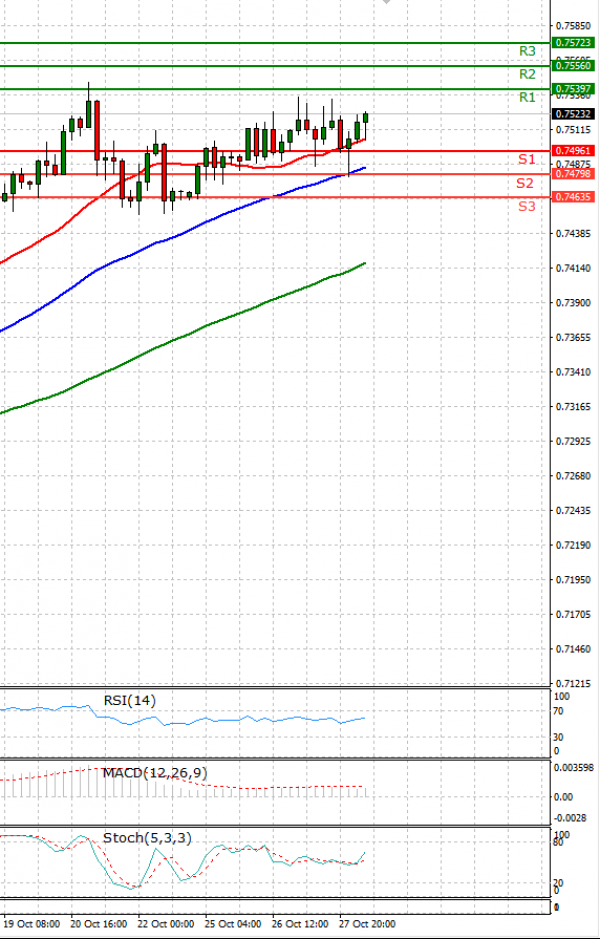Click the MACD scale value 0.003598
Image resolution: width=600 pixels, height=939 pixels.
[x=573, y=768]
